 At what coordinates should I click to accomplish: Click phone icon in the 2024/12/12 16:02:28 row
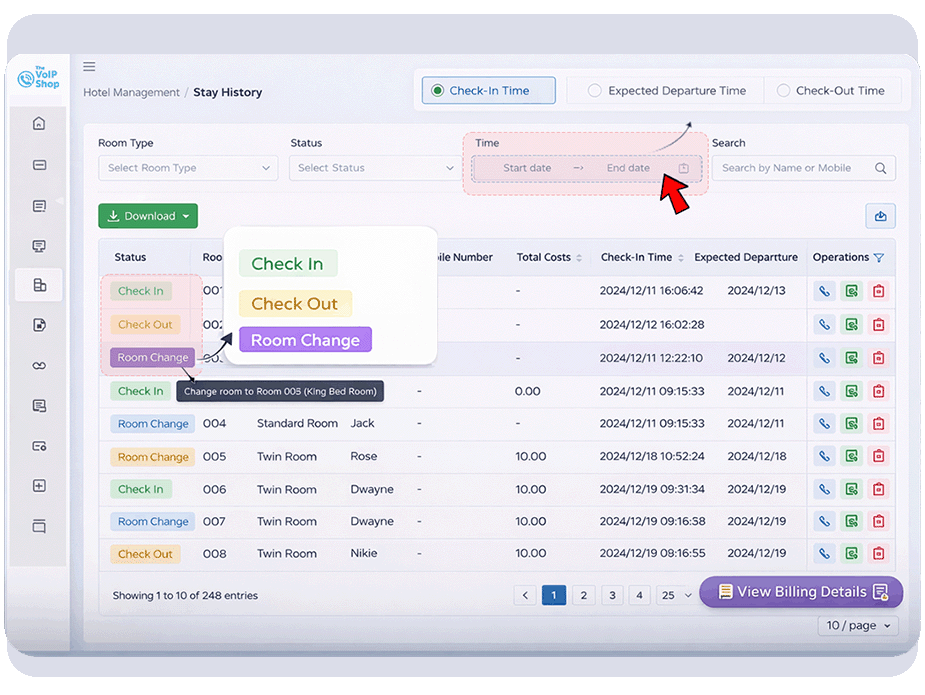pyautogui.click(x=824, y=324)
